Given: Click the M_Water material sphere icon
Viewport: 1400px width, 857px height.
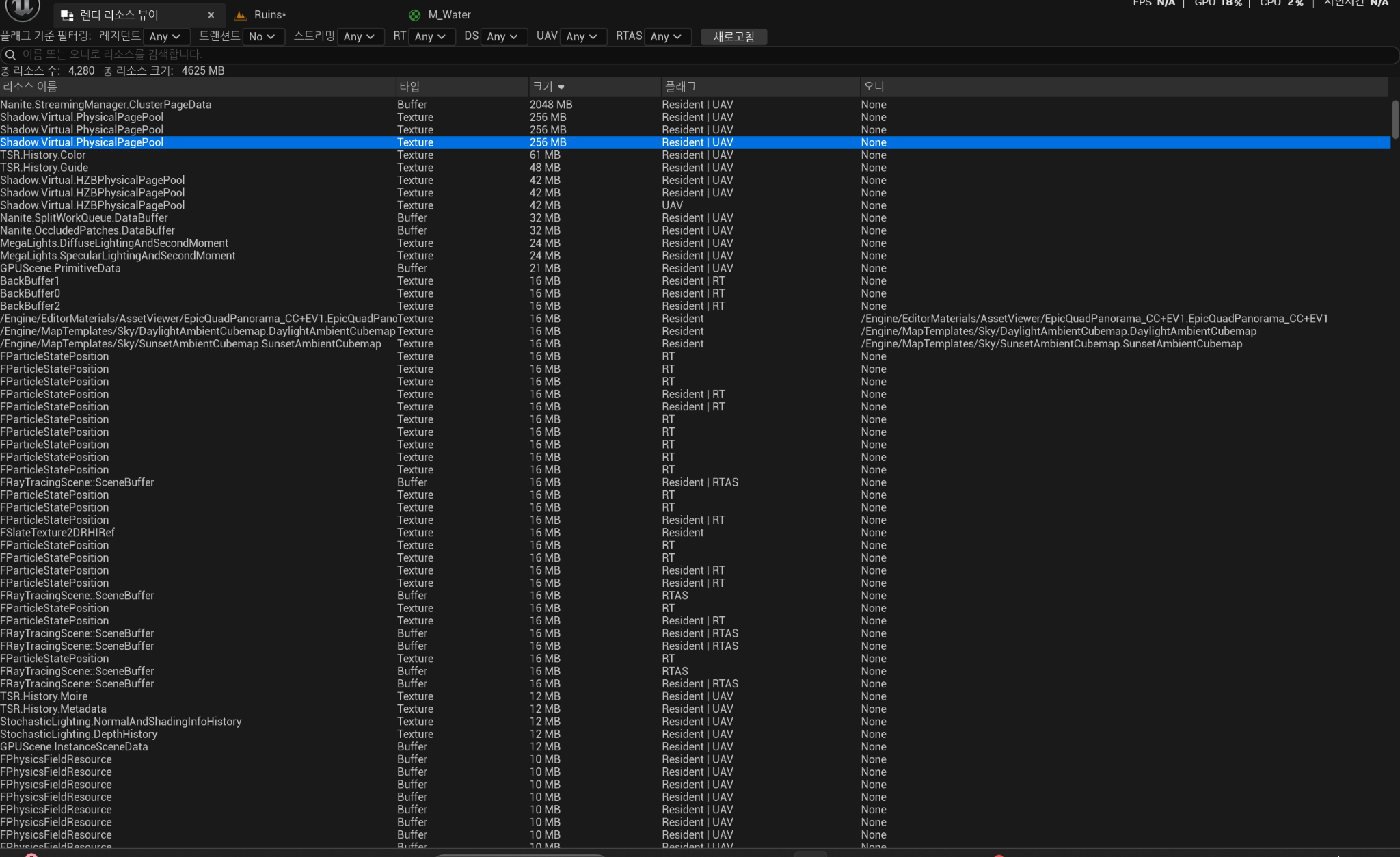Looking at the screenshot, I should (x=414, y=15).
